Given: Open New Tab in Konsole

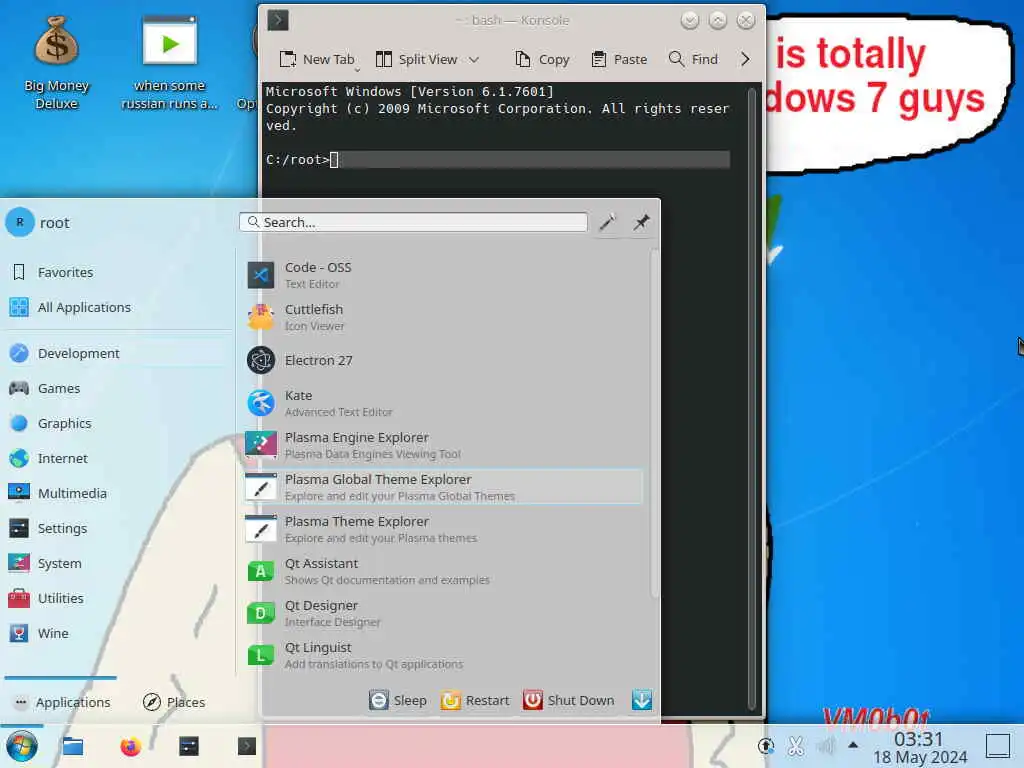Looking at the screenshot, I should pos(317,59).
